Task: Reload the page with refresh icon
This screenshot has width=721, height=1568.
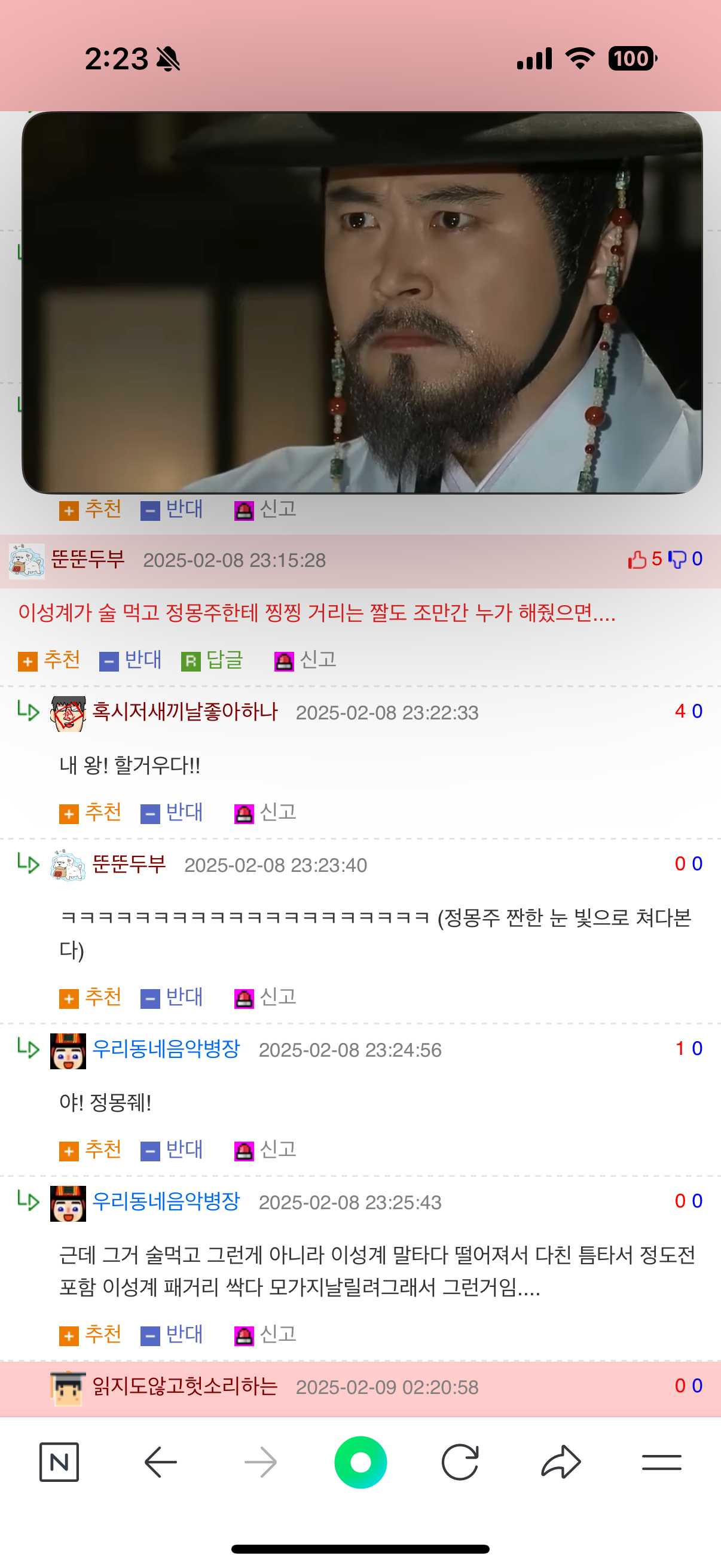Action: coord(460,1462)
